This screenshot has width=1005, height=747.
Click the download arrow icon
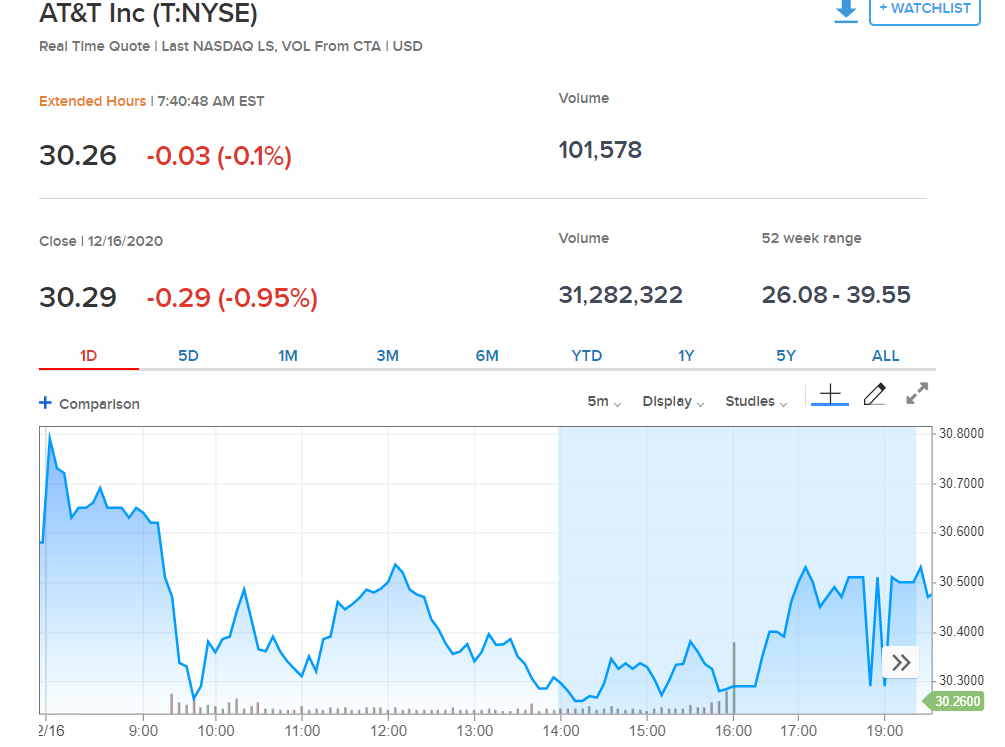click(846, 11)
